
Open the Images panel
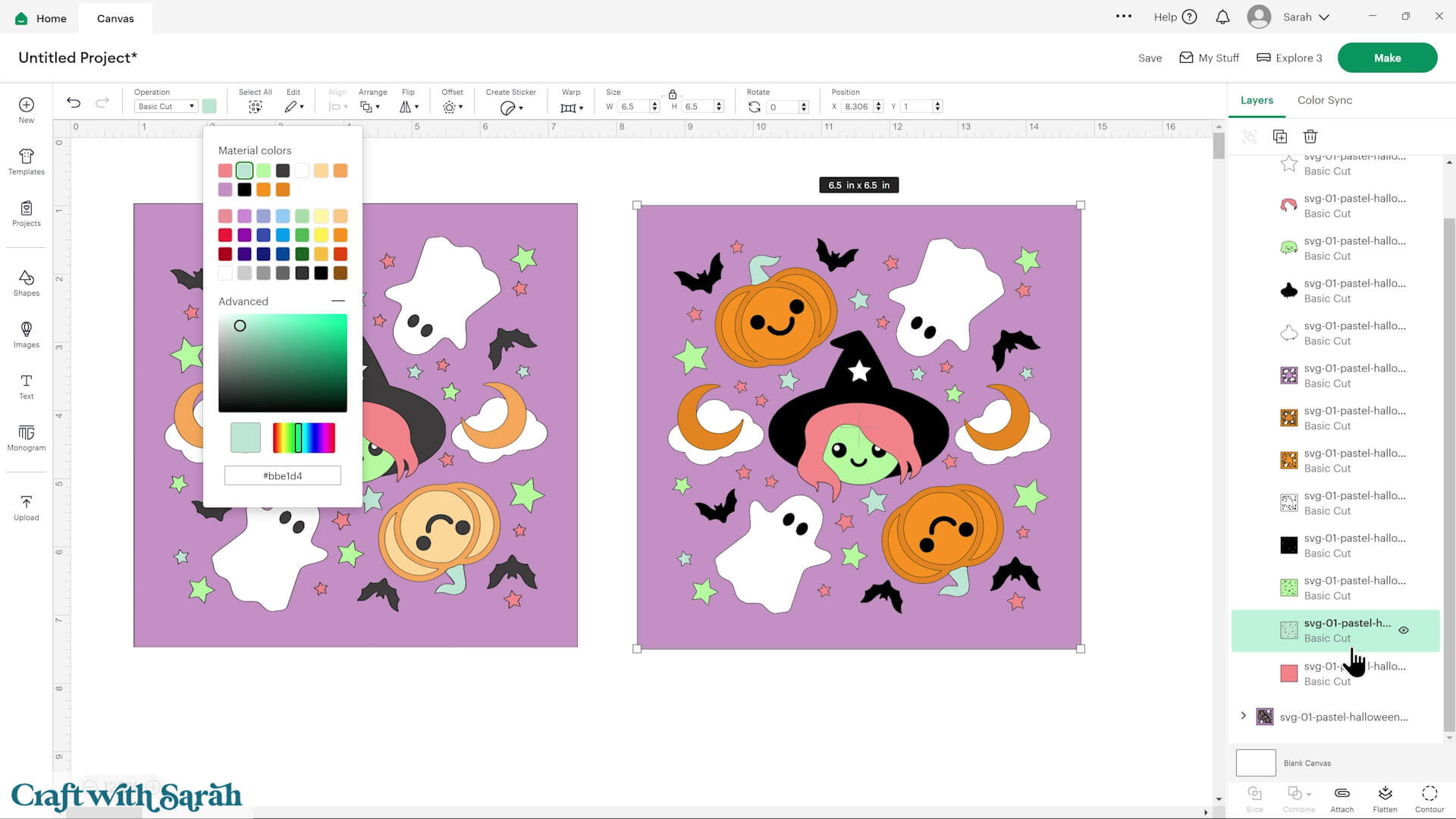click(26, 336)
